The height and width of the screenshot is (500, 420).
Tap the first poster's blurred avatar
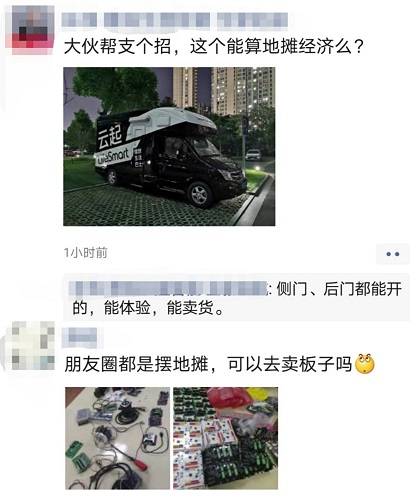30,30
